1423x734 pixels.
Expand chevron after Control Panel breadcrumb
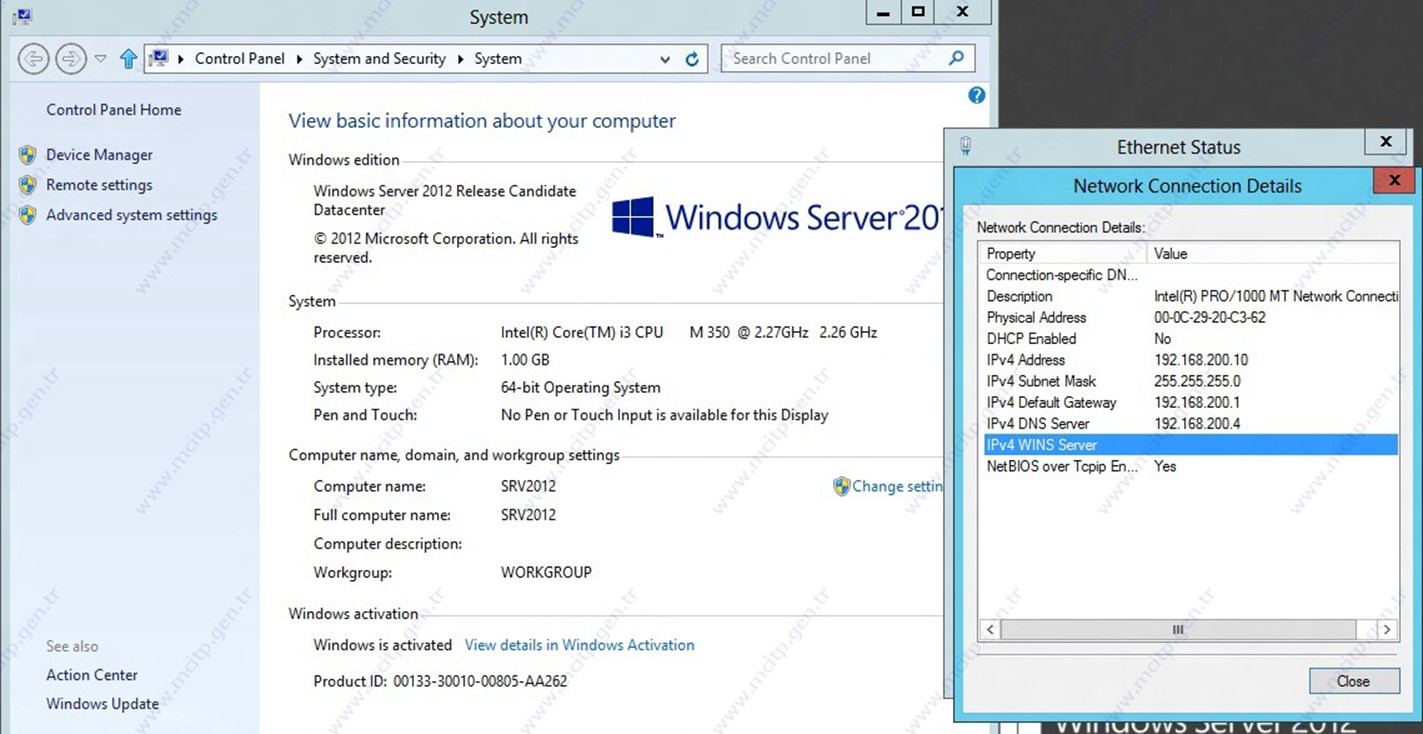pos(299,59)
